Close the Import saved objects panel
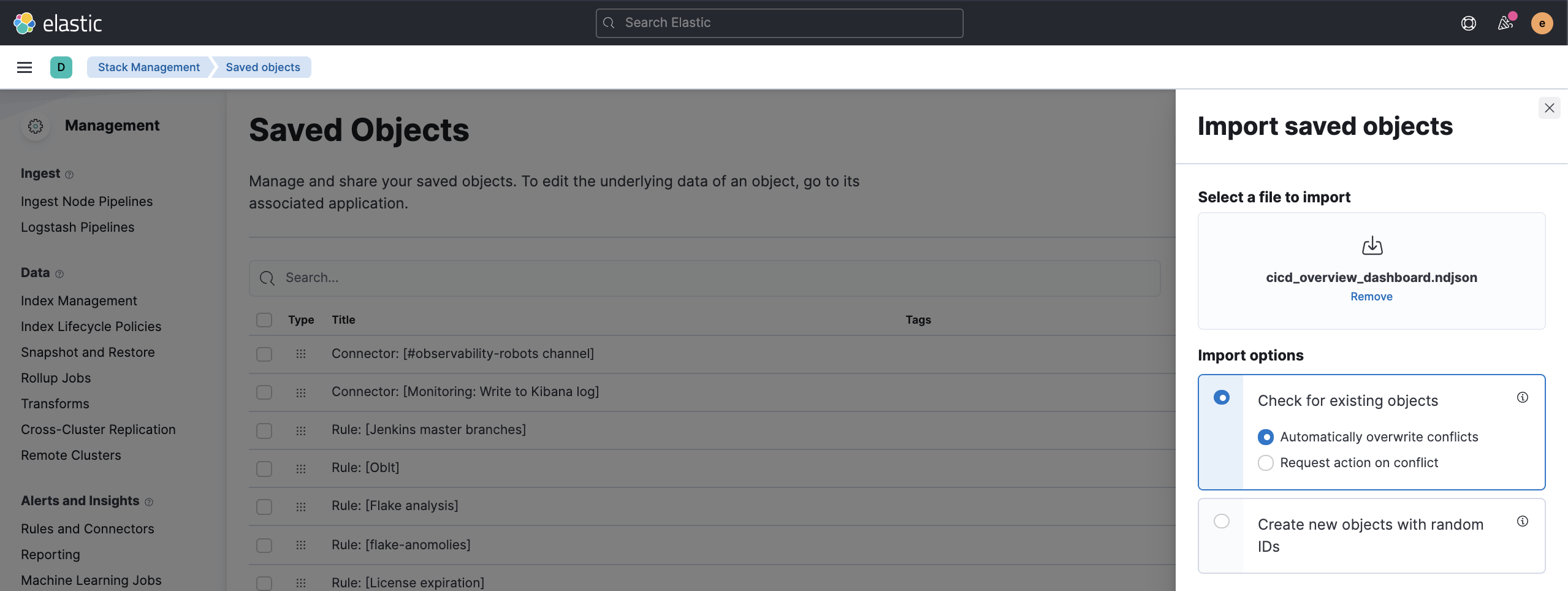The width and height of the screenshot is (1568, 591). tap(1549, 107)
